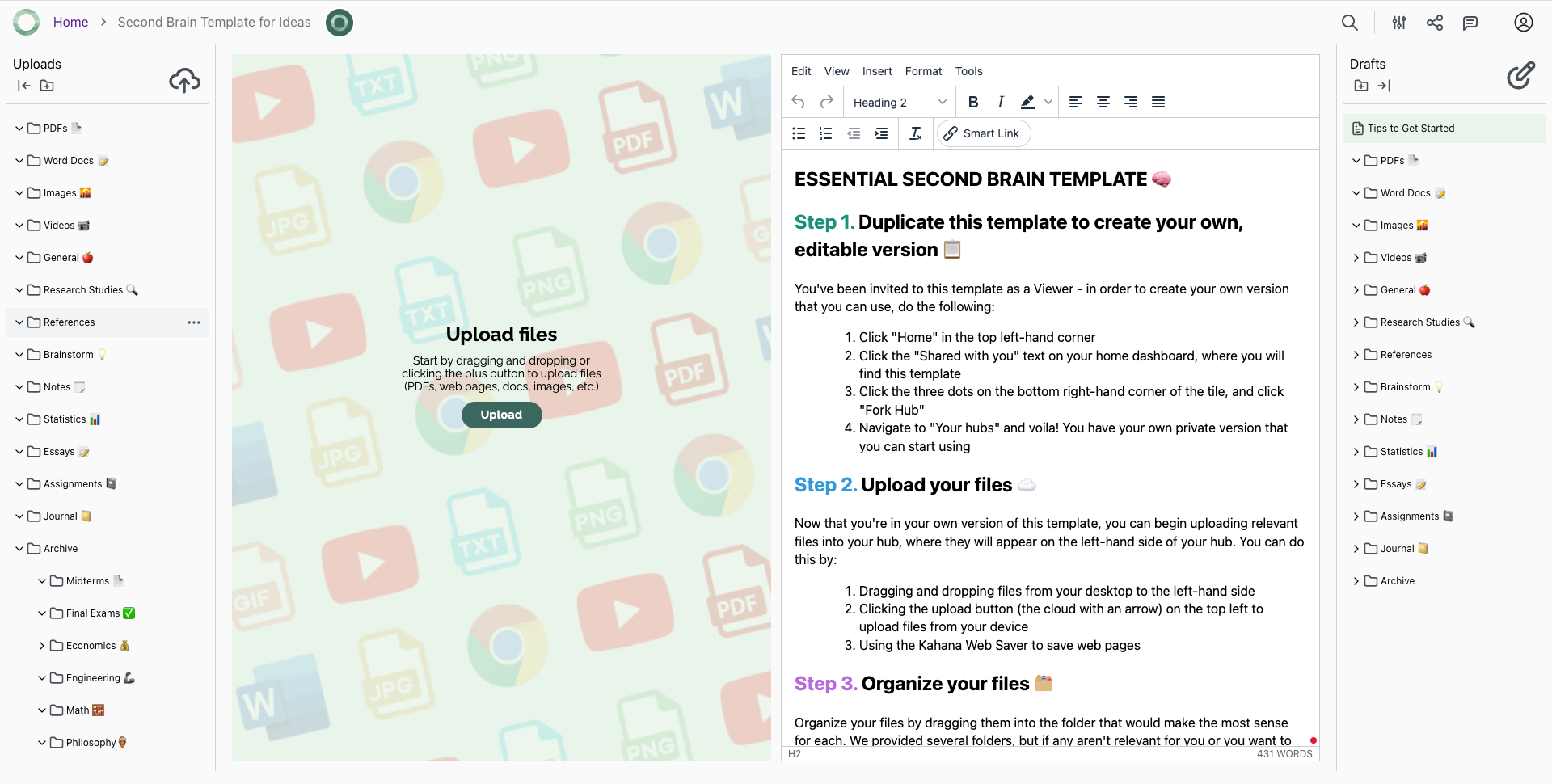Open the user account profile icon
The width and height of the screenshot is (1552, 784).
1524,23
